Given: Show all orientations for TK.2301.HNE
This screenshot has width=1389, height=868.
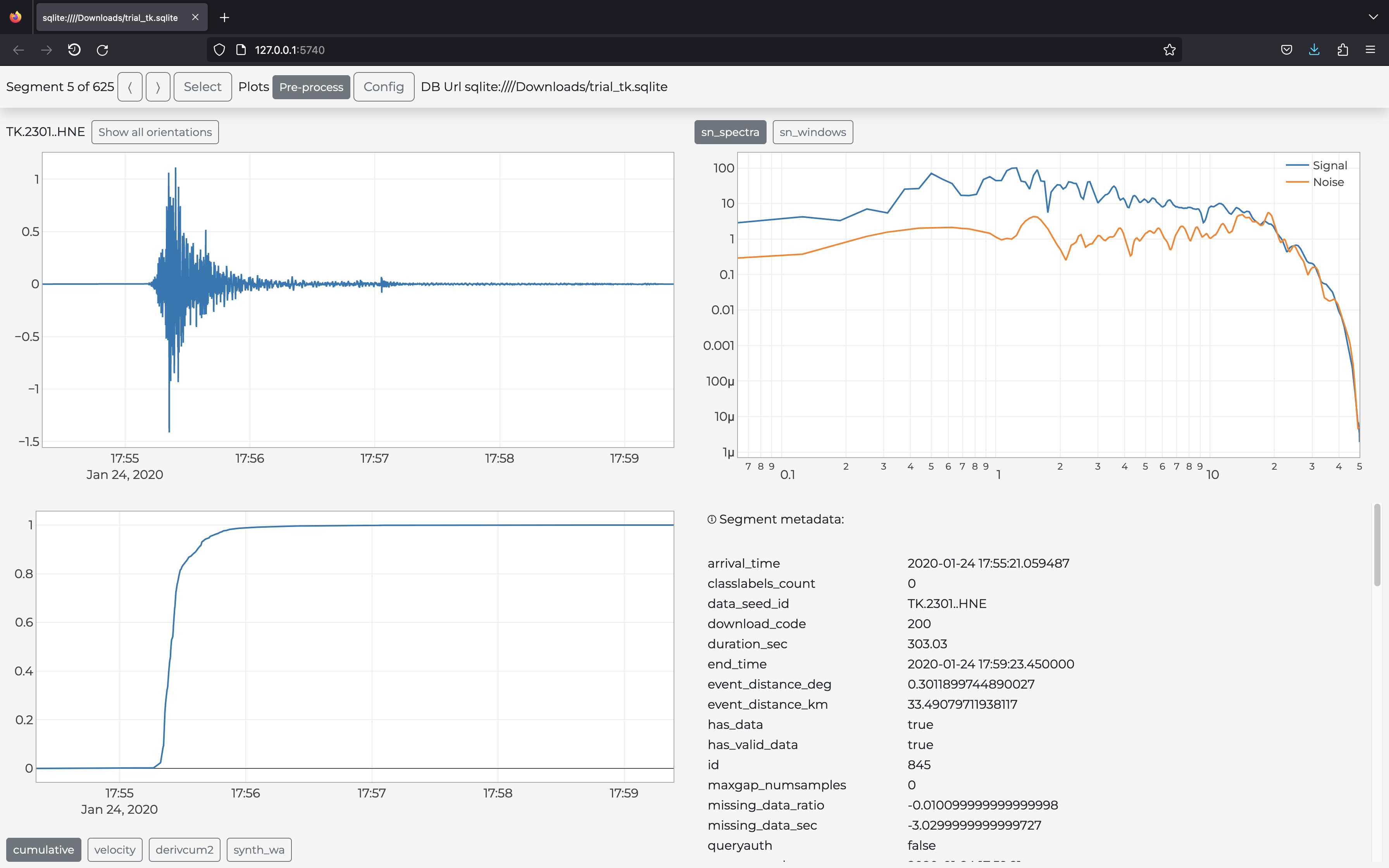Looking at the screenshot, I should 155,131.
